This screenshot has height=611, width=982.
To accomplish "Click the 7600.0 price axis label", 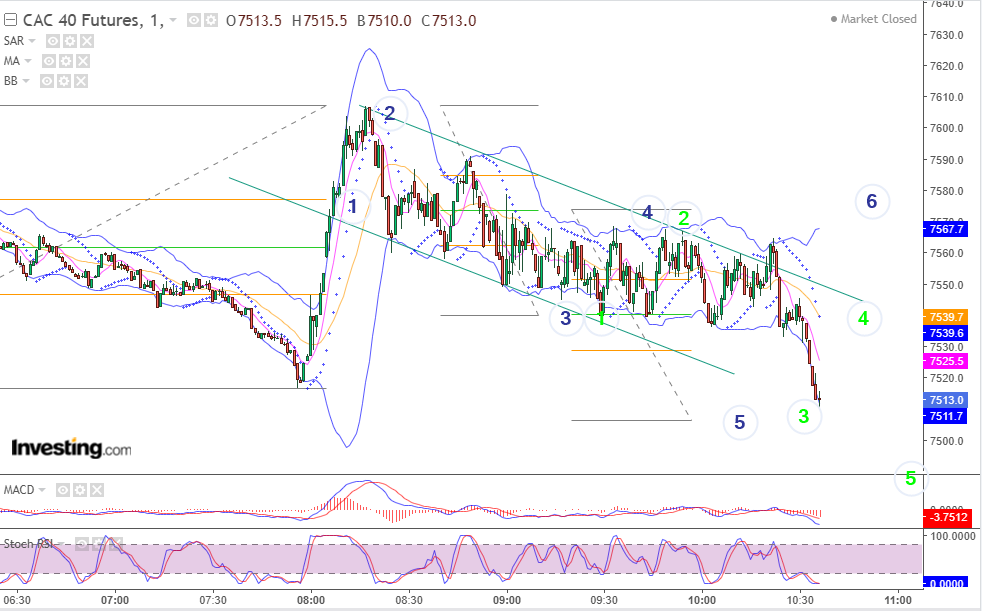I will click(x=947, y=128).
